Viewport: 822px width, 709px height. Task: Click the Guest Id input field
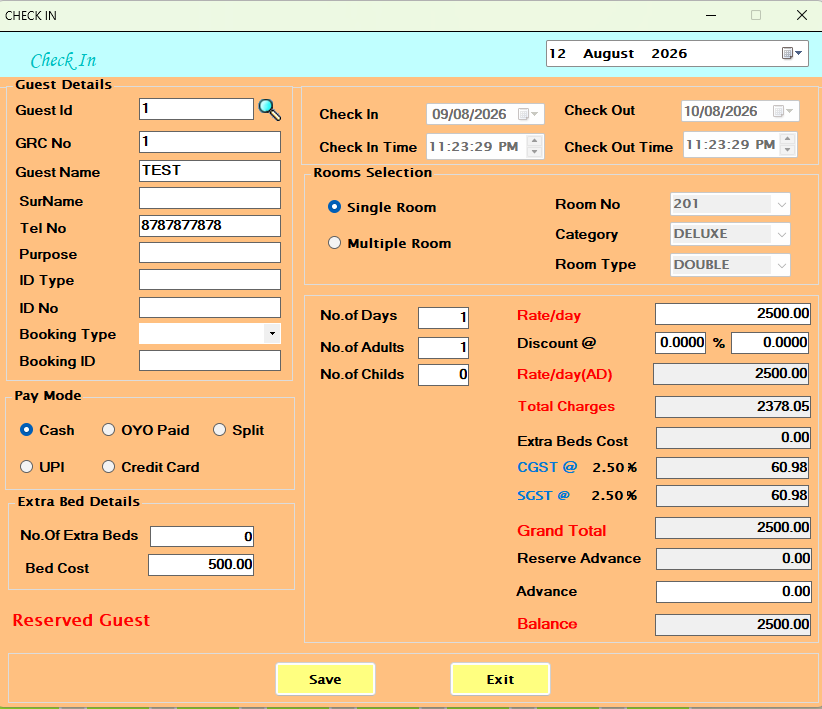(196, 109)
